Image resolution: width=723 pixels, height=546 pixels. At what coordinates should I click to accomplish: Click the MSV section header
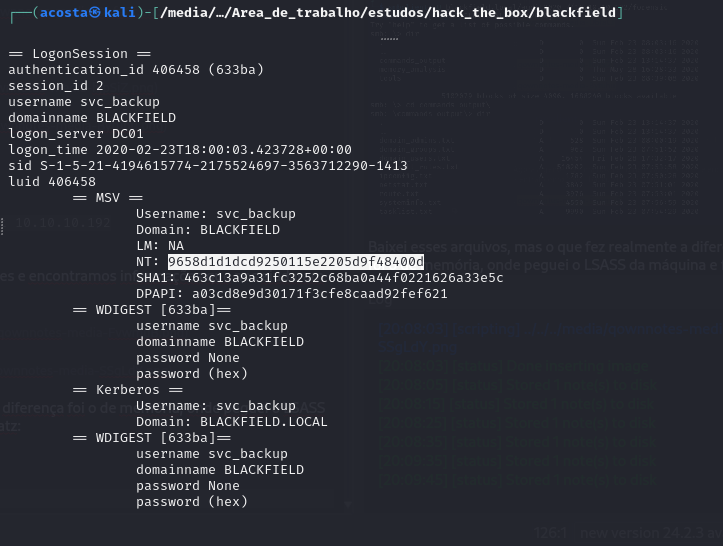coord(108,198)
